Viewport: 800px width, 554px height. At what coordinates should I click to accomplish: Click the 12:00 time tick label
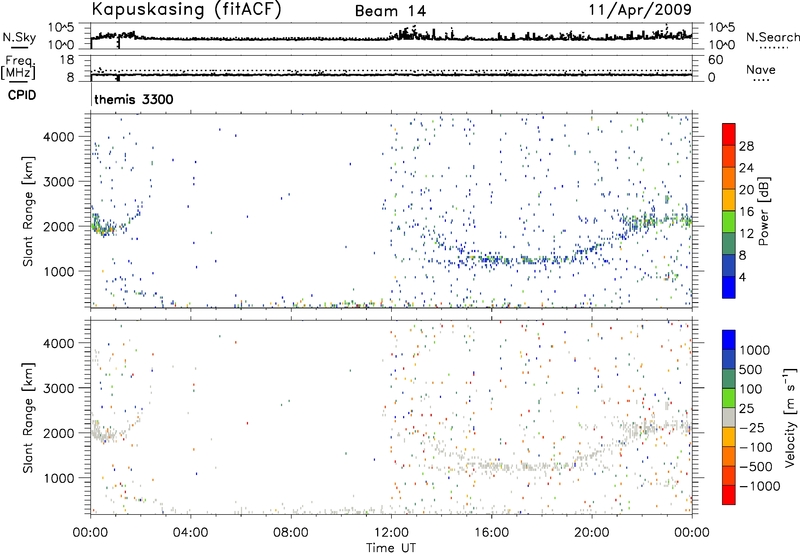[x=391, y=533]
